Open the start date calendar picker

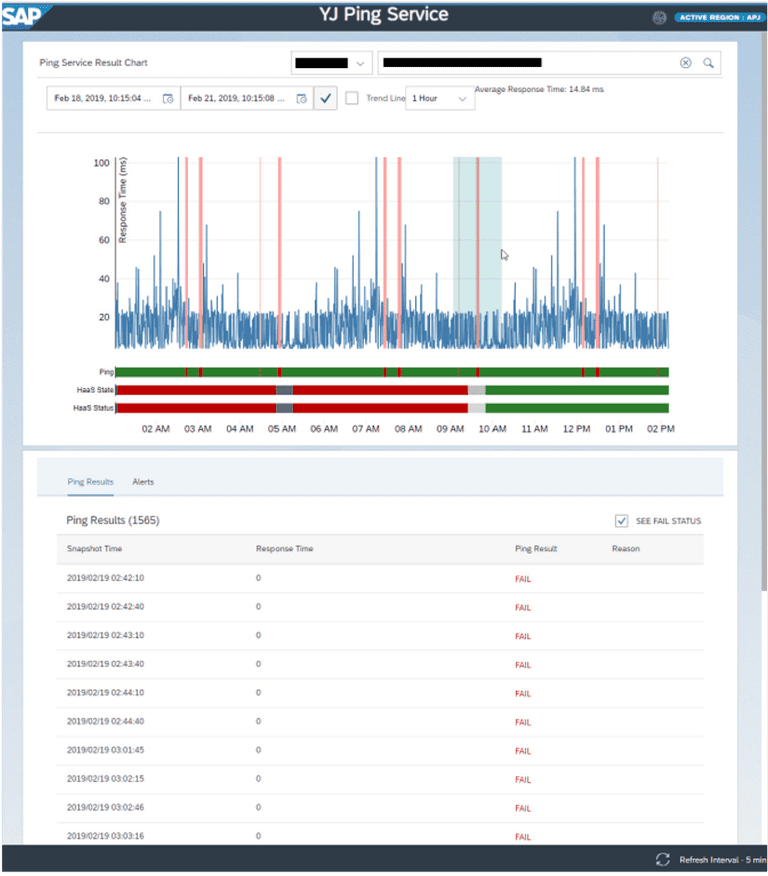[168, 99]
